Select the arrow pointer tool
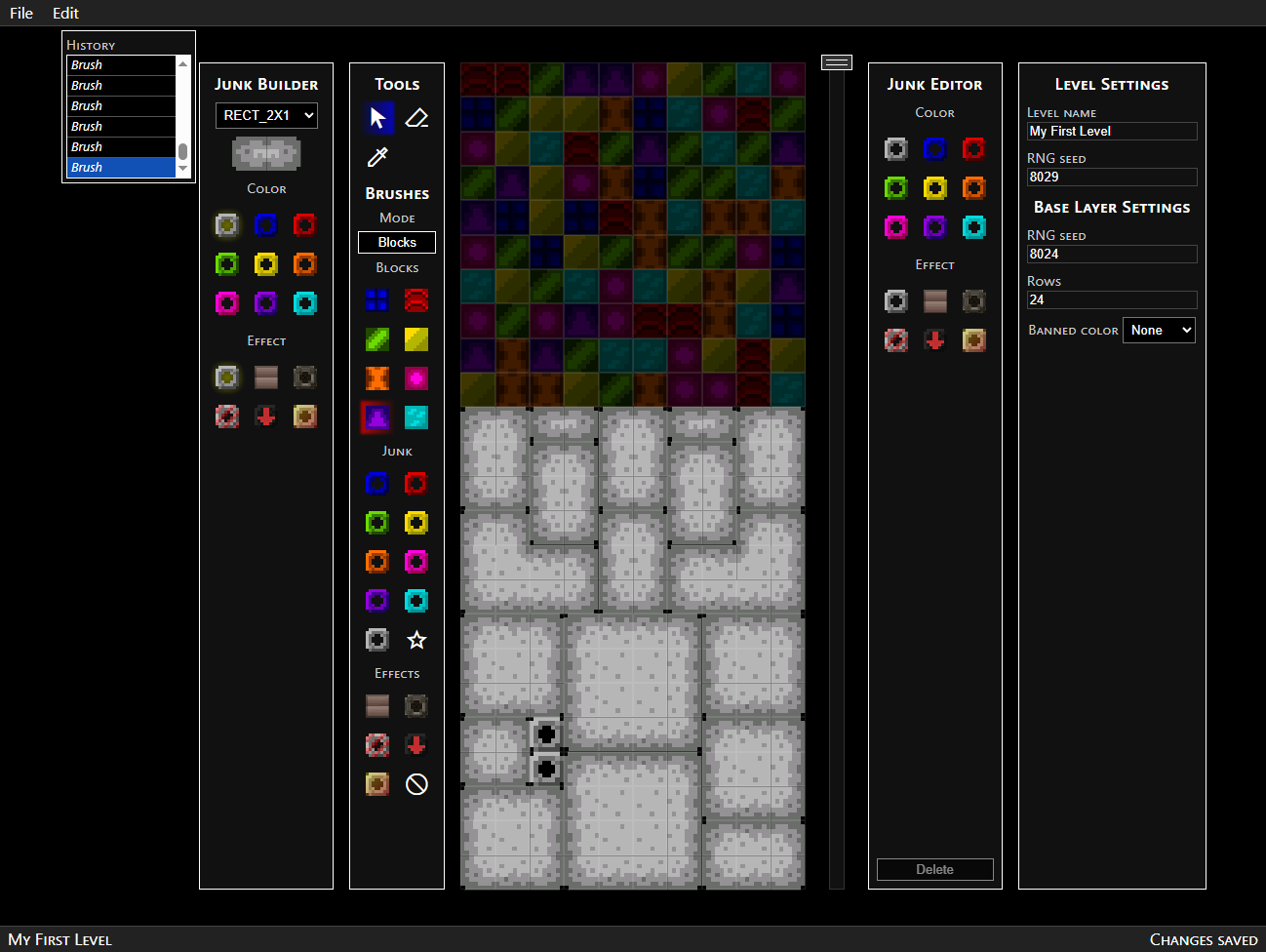 click(377, 118)
